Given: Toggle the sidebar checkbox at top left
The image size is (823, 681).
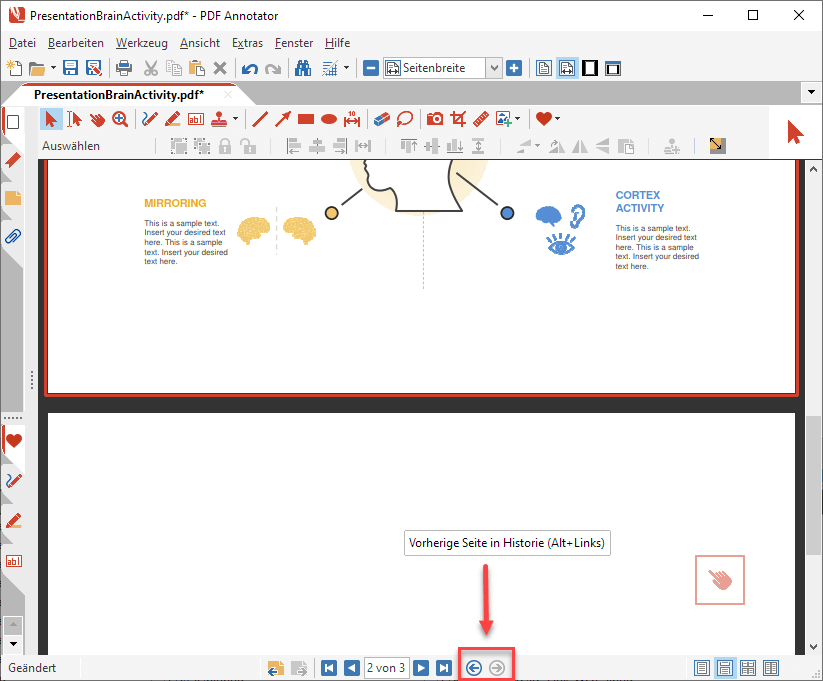Looking at the screenshot, I should (x=13, y=122).
